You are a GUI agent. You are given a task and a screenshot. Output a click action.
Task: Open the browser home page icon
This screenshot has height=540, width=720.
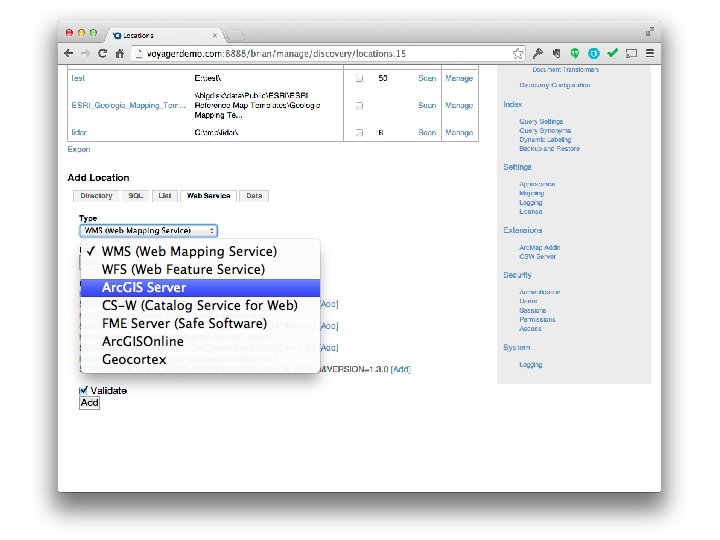coord(120,53)
